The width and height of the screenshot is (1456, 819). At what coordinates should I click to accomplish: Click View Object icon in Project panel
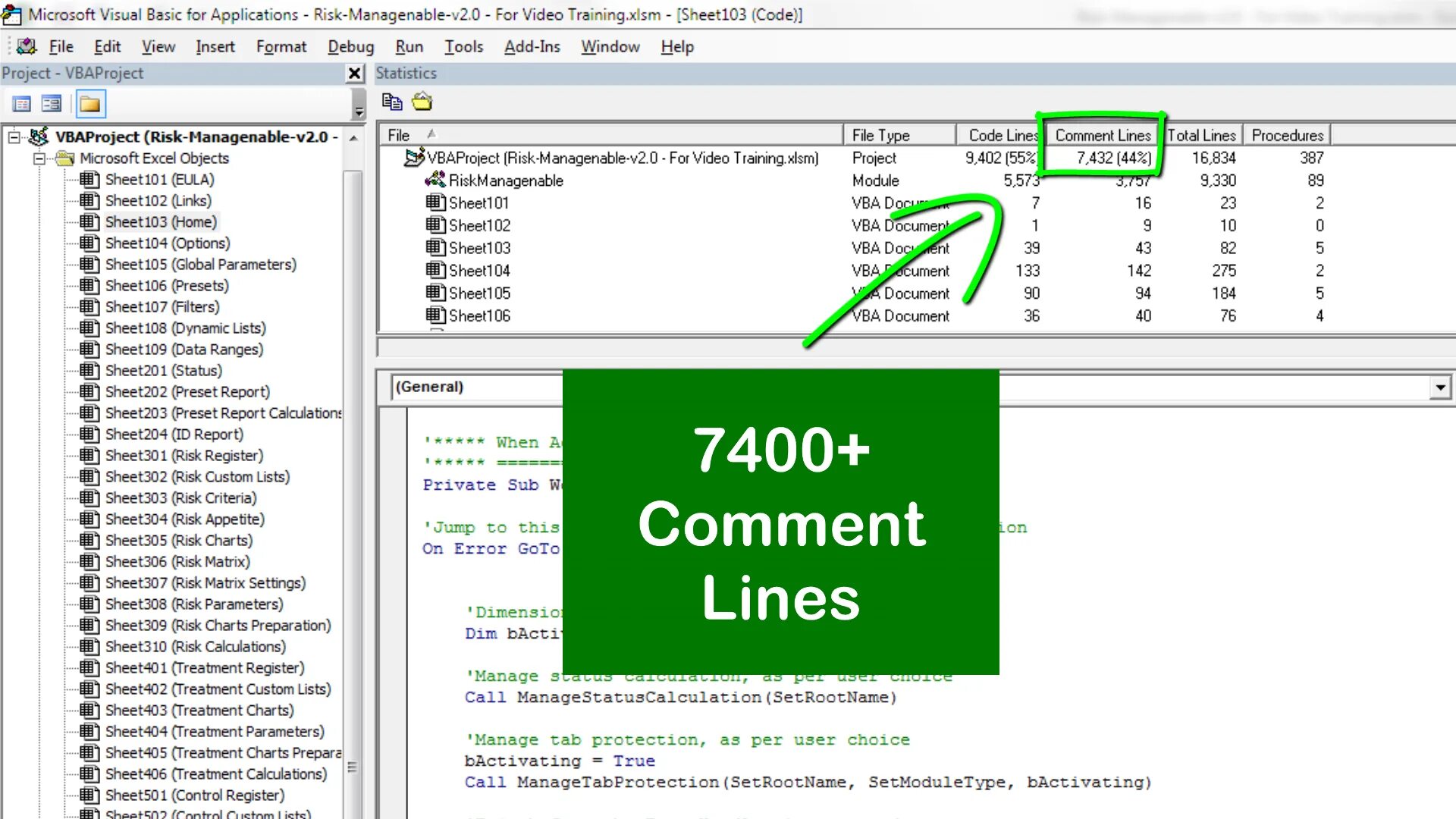(52, 104)
